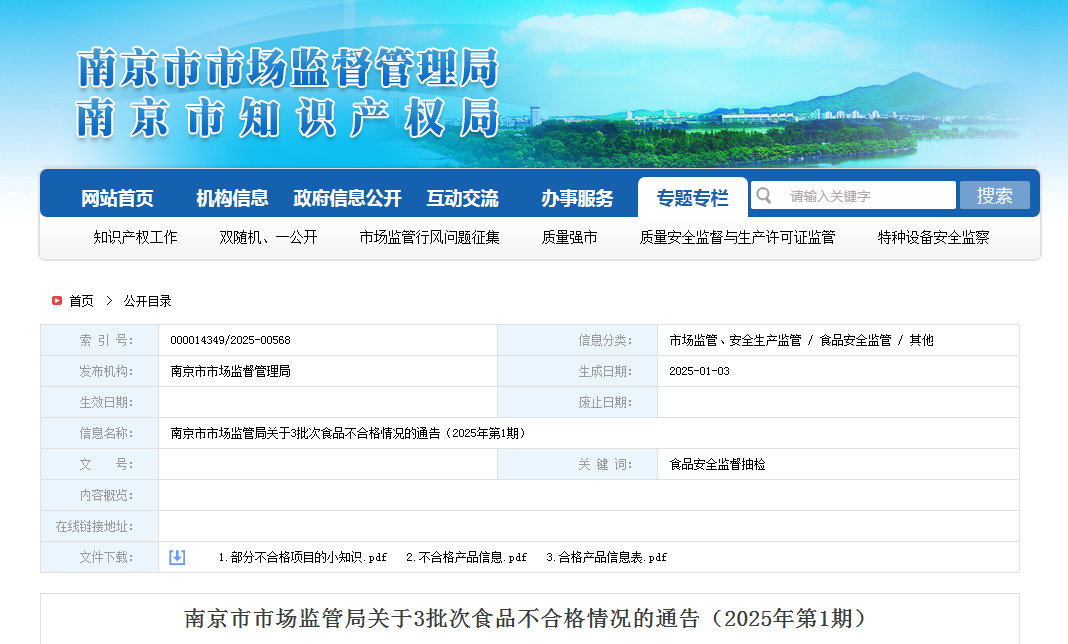Open 互动交流 menu item
This screenshot has height=644, width=1068.
click(462, 198)
